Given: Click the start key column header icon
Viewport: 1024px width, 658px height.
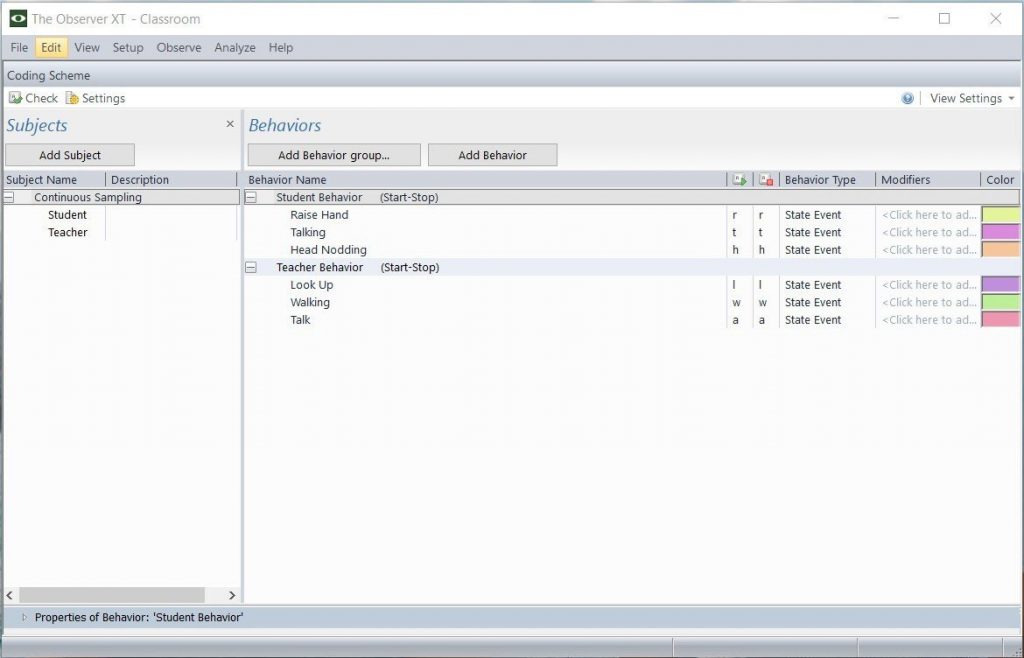Looking at the screenshot, I should [739, 180].
